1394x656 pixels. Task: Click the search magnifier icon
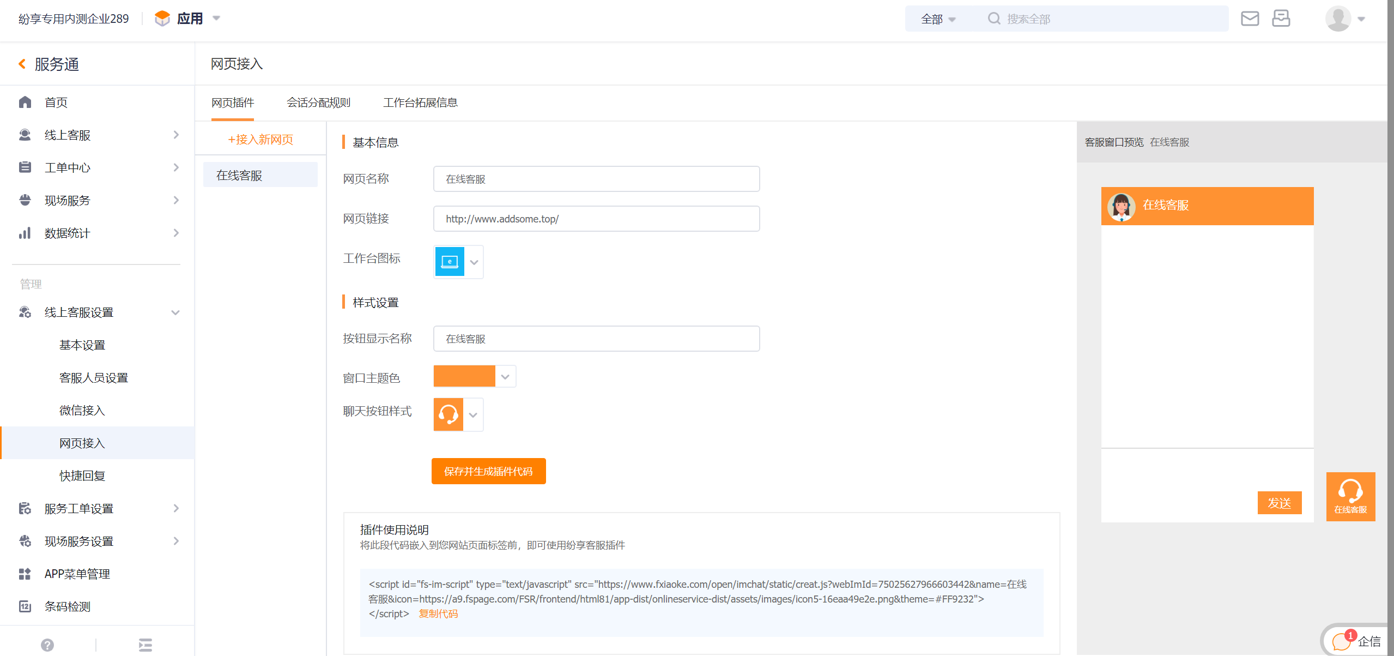point(994,19)
